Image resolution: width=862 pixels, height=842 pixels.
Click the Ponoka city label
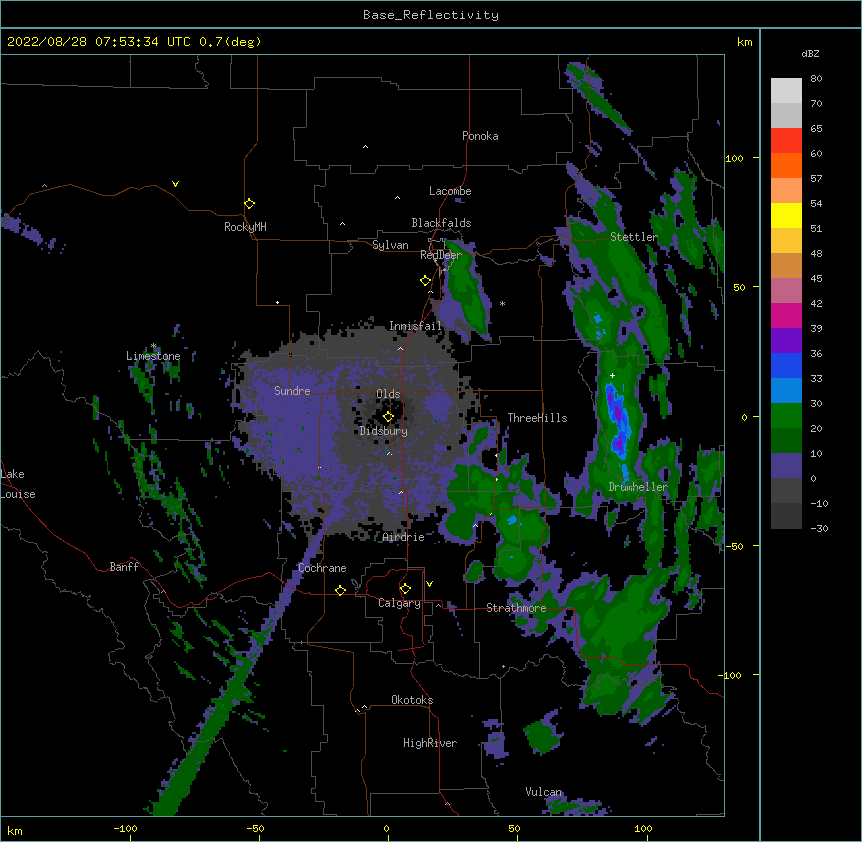point(480,136)
